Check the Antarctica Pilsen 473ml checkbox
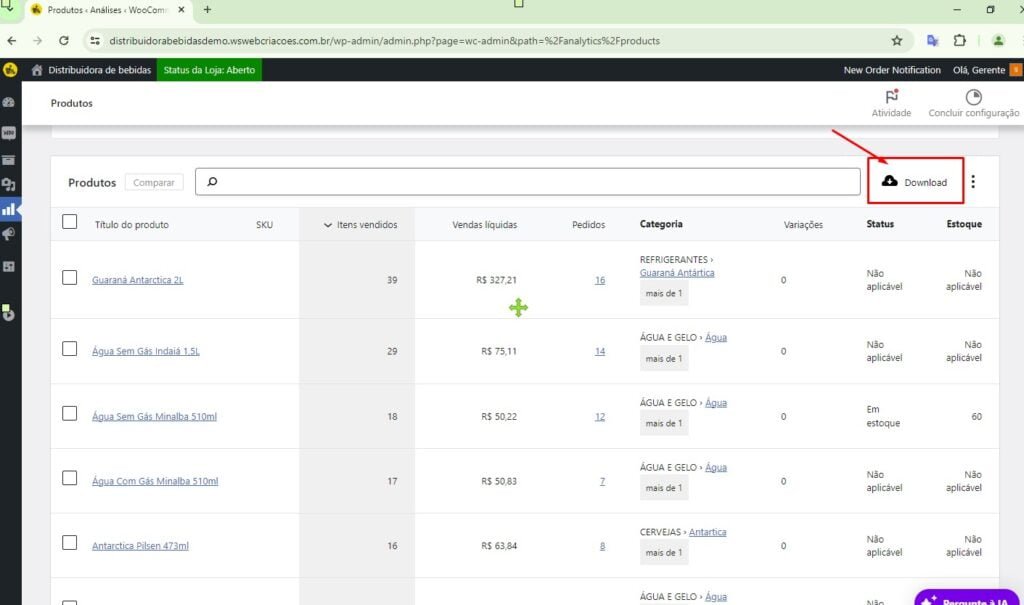This screenshot has height=605, width=1024. 69,543
